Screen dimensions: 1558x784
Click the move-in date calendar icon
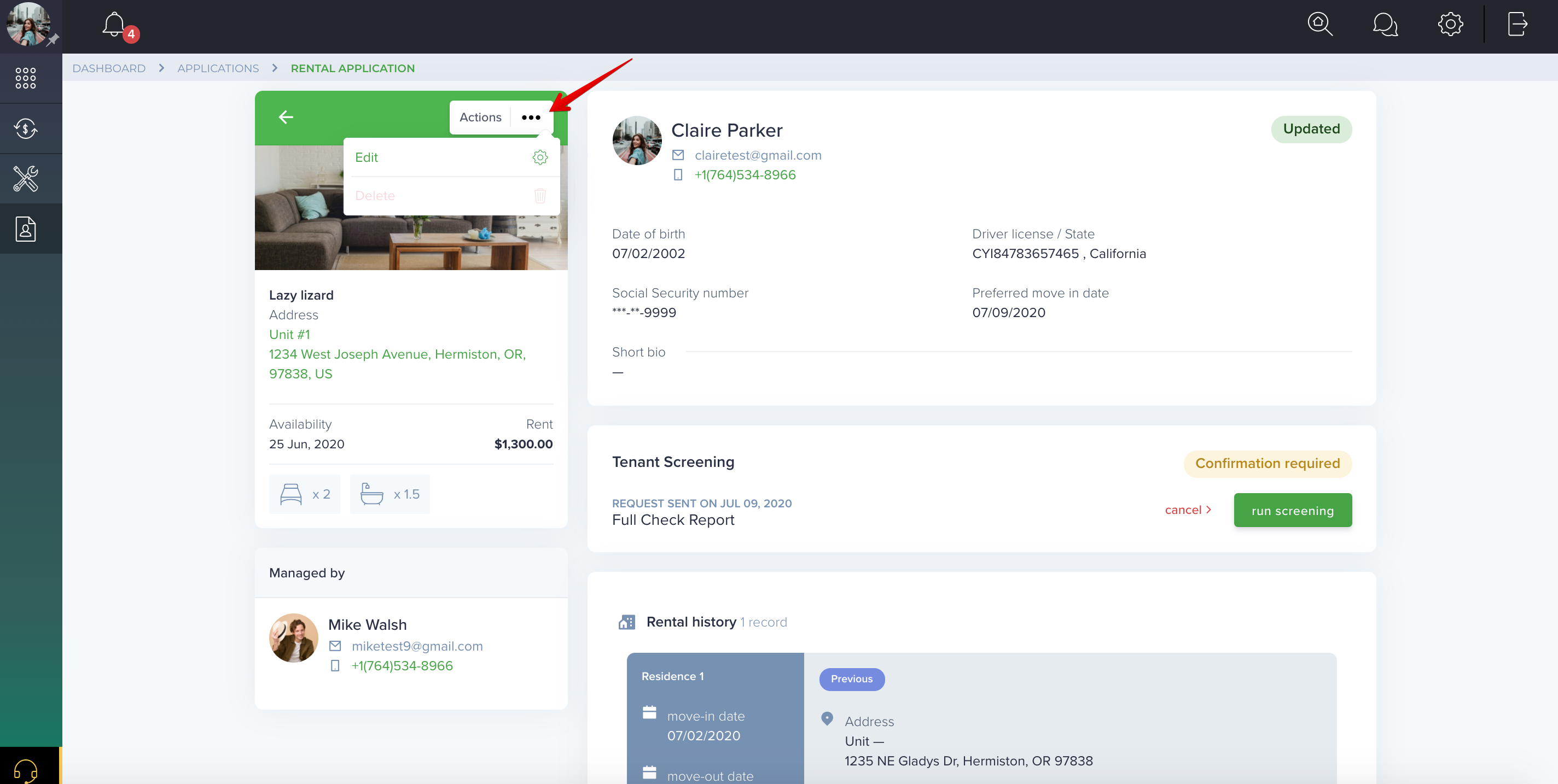(649, 713)
